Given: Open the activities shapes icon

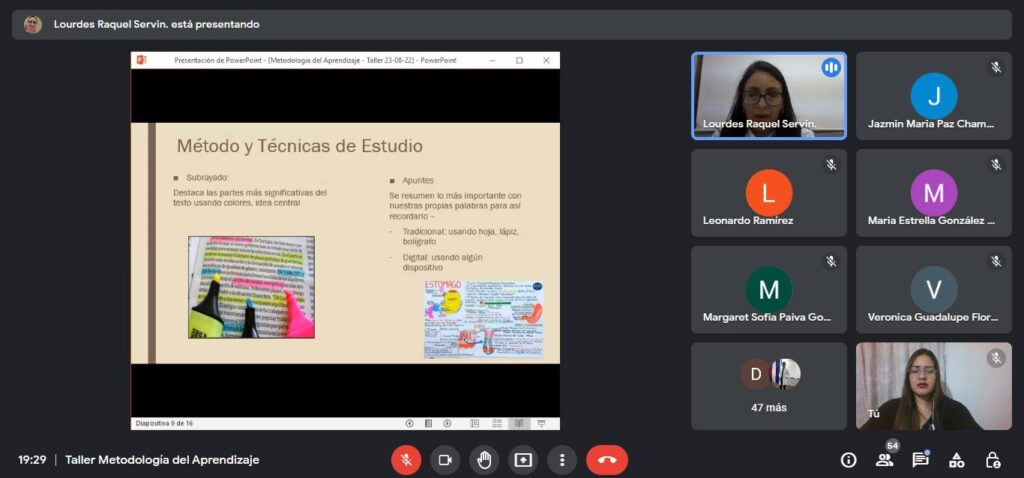Looking at the screenshot, I should (956, 460).
